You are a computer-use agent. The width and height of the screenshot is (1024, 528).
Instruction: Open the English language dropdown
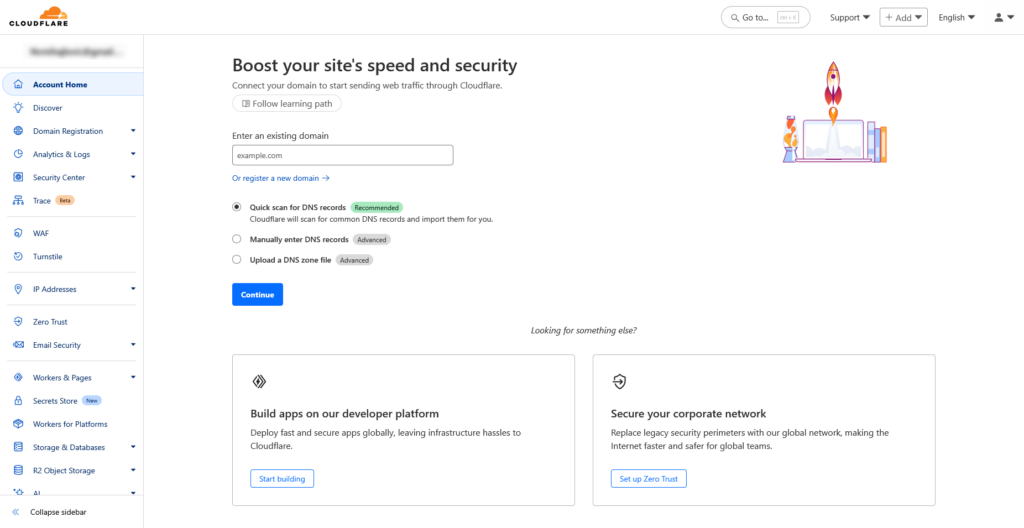pos(957,18)
